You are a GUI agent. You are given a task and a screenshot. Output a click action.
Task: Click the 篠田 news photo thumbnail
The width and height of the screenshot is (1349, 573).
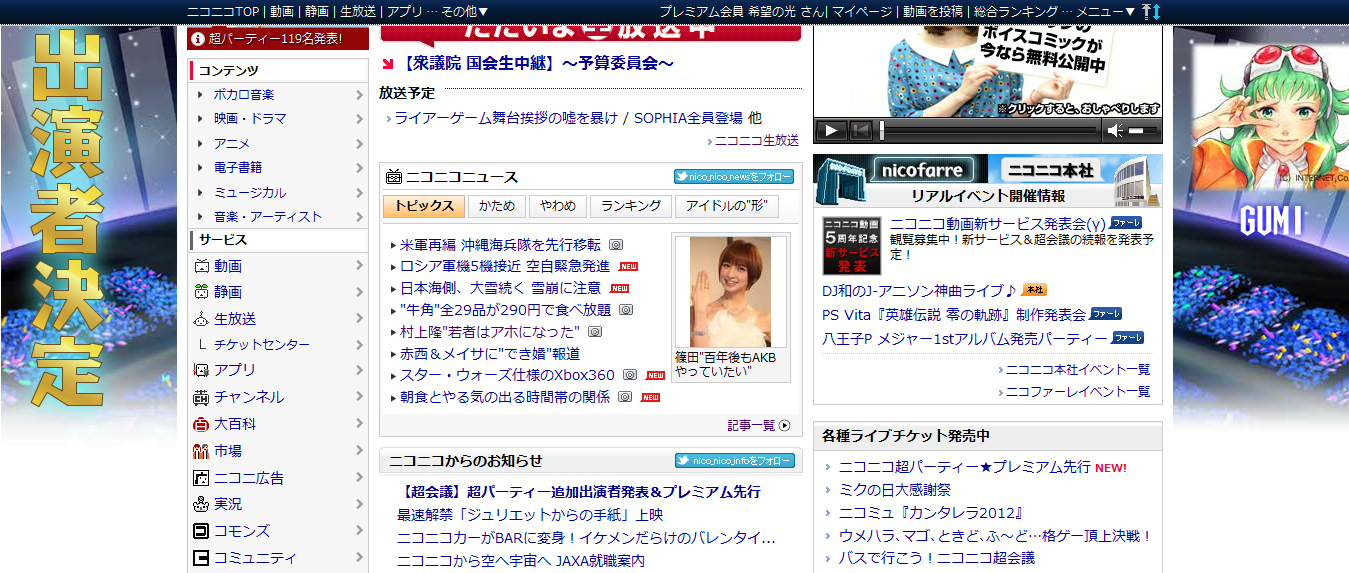731,291
